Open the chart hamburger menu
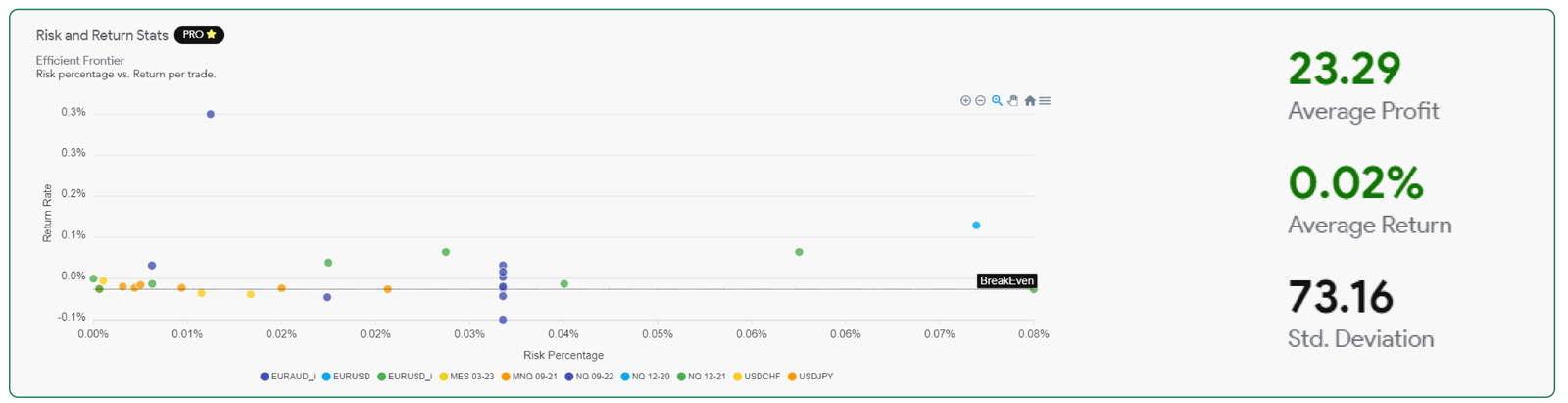The image size is (1568, 403). pos(1046,101)
